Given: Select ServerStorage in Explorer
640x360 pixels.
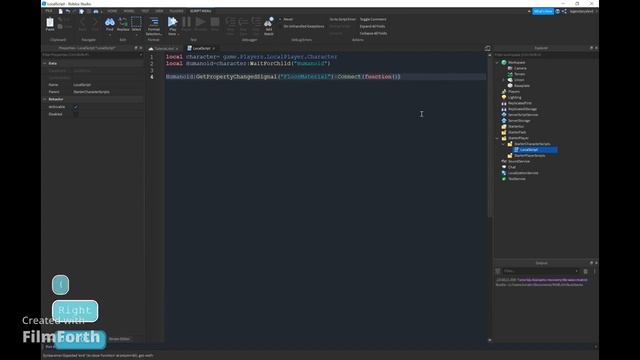Looking at the screenshot, I should [x=516, y=120].
